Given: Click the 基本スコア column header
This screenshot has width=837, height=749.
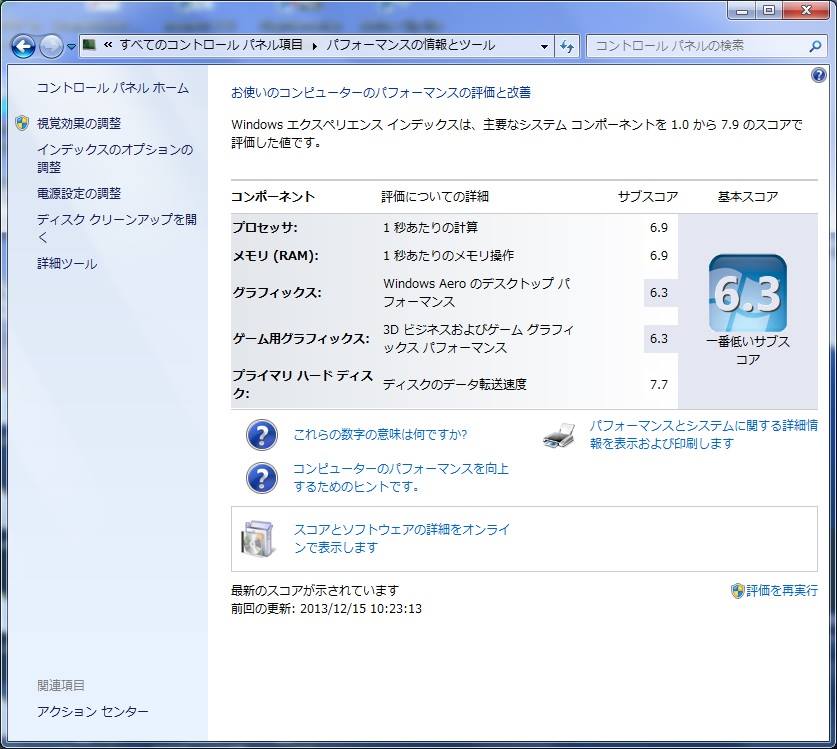Looking at the screenshot, I should pos(747,196).
